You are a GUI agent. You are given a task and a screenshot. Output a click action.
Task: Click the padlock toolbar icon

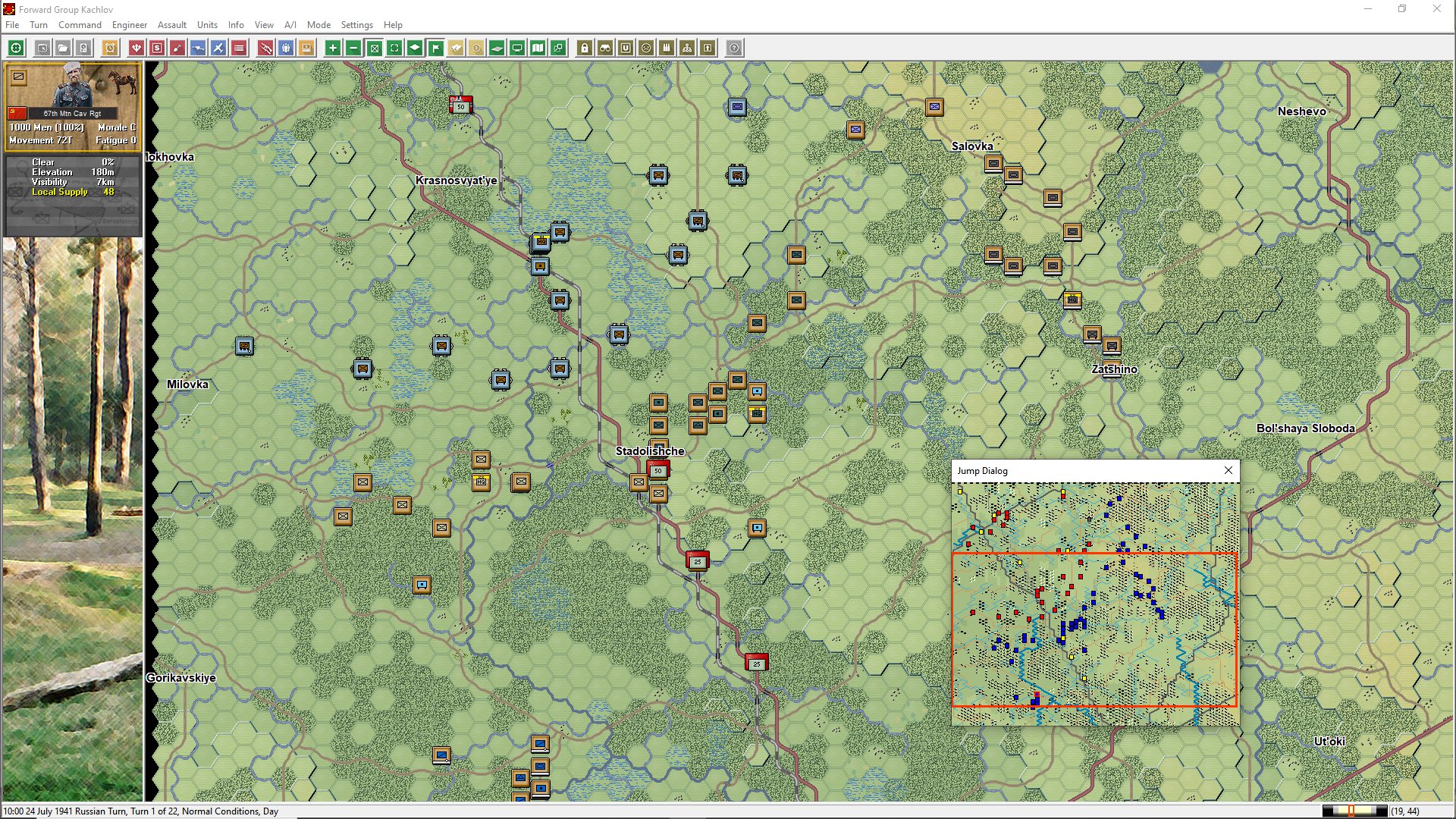585,48
